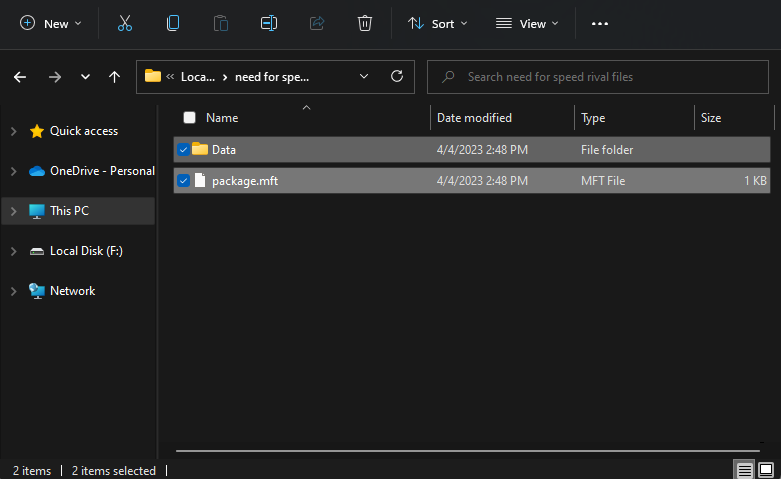Select Local Disk (F:) in sidebar
Screen dimensions: 781x479
[86, 250]
